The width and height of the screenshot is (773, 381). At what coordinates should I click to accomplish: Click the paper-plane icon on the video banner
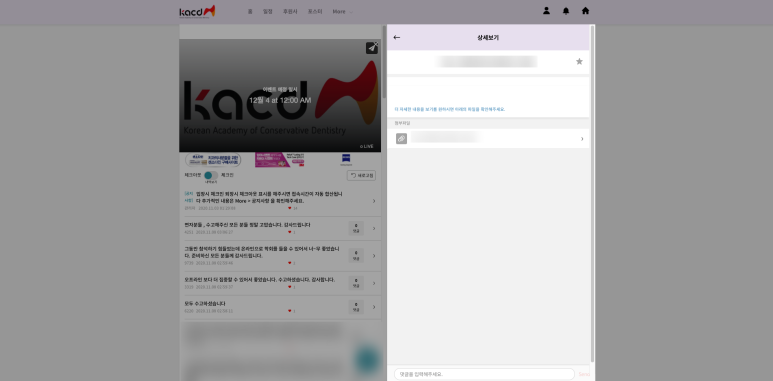pos(372,48)
